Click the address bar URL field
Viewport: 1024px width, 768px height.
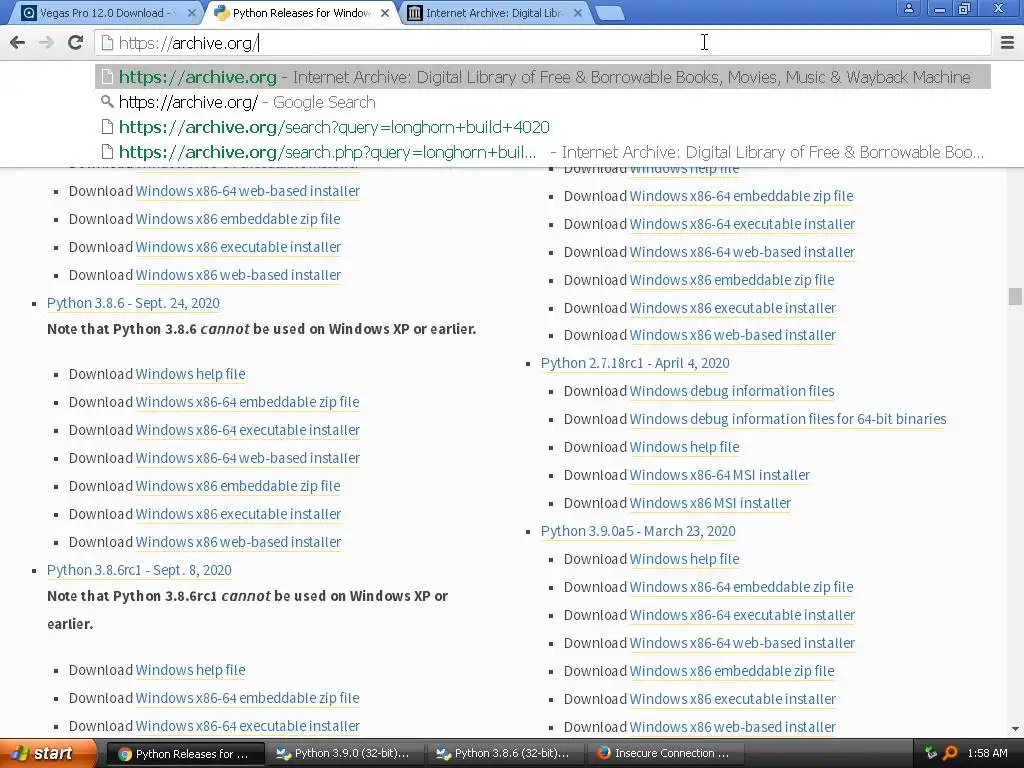[543, 43]
